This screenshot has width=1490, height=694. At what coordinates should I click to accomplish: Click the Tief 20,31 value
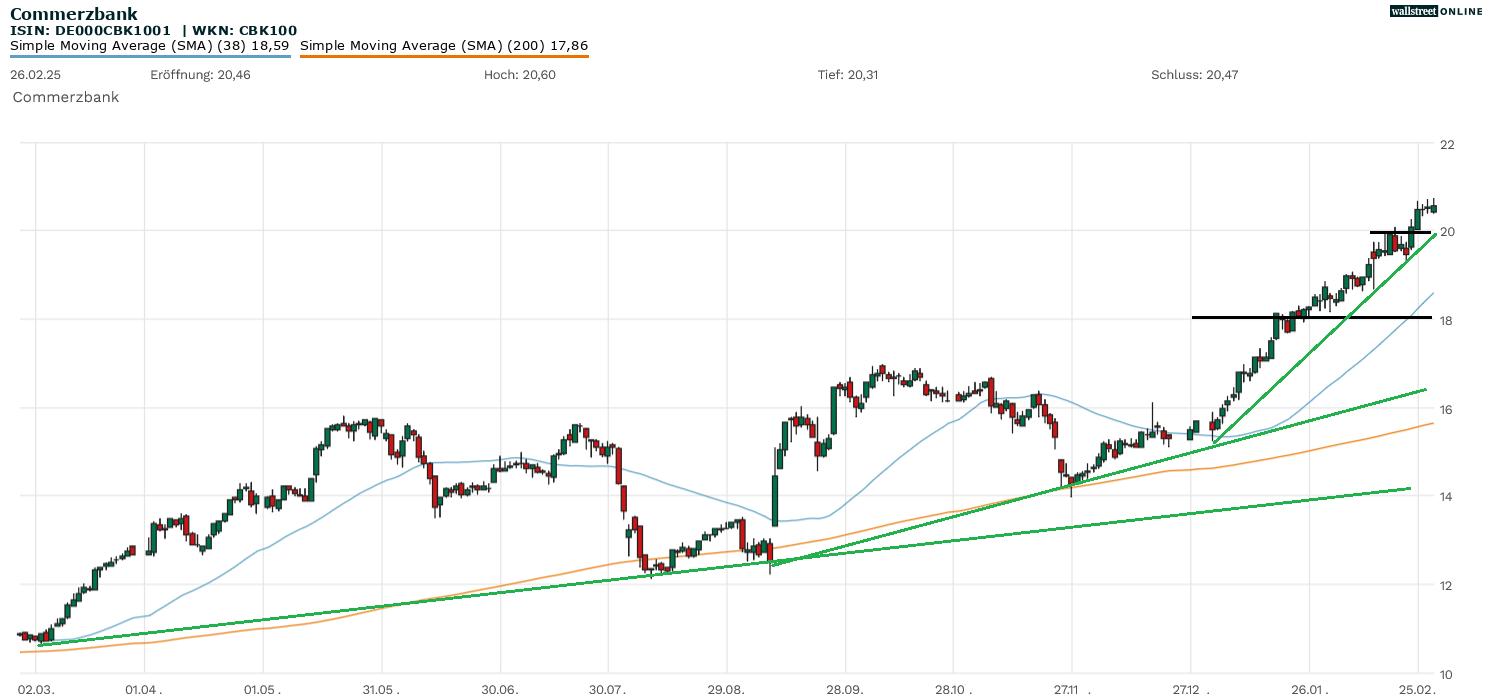[848, 75]
